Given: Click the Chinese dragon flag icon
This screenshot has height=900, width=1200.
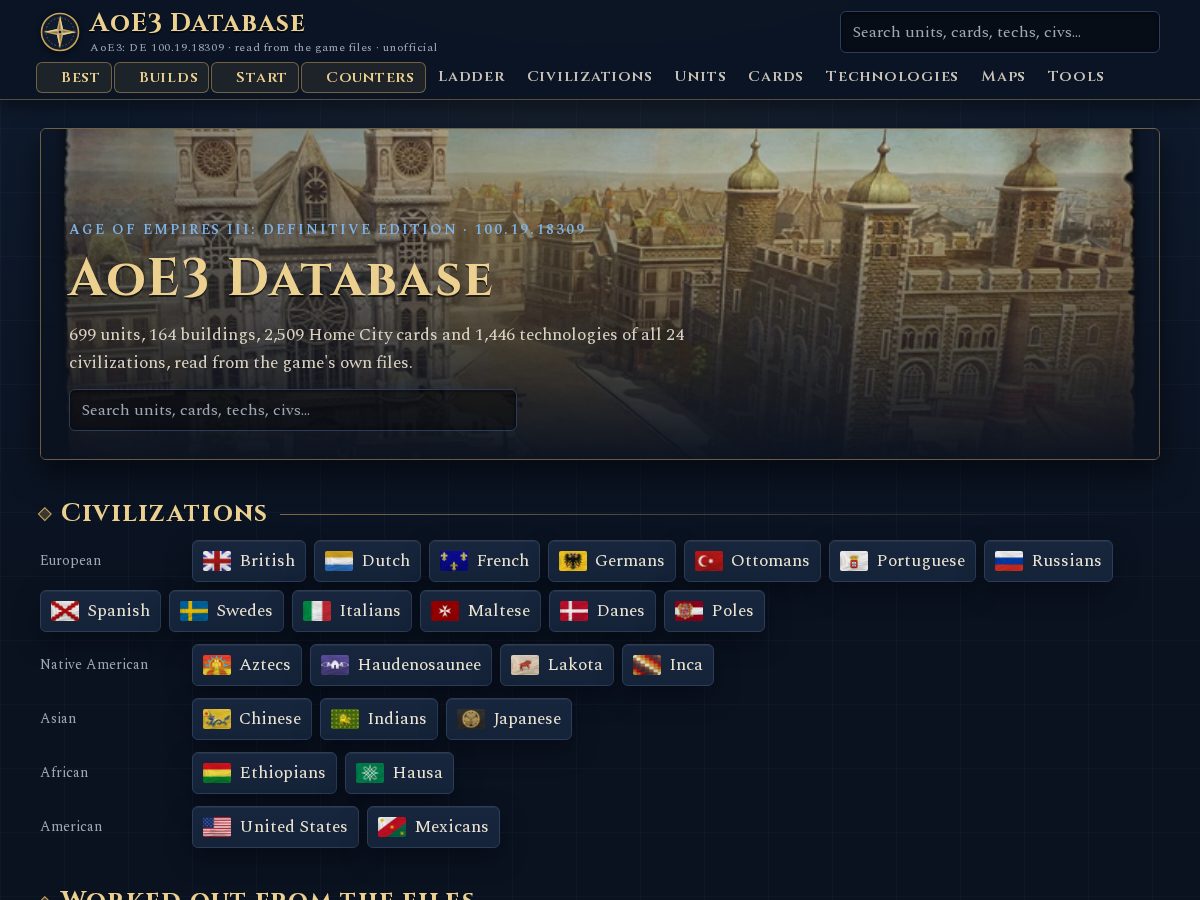Looking at the screenshot, I should click(x=217, y=719).
